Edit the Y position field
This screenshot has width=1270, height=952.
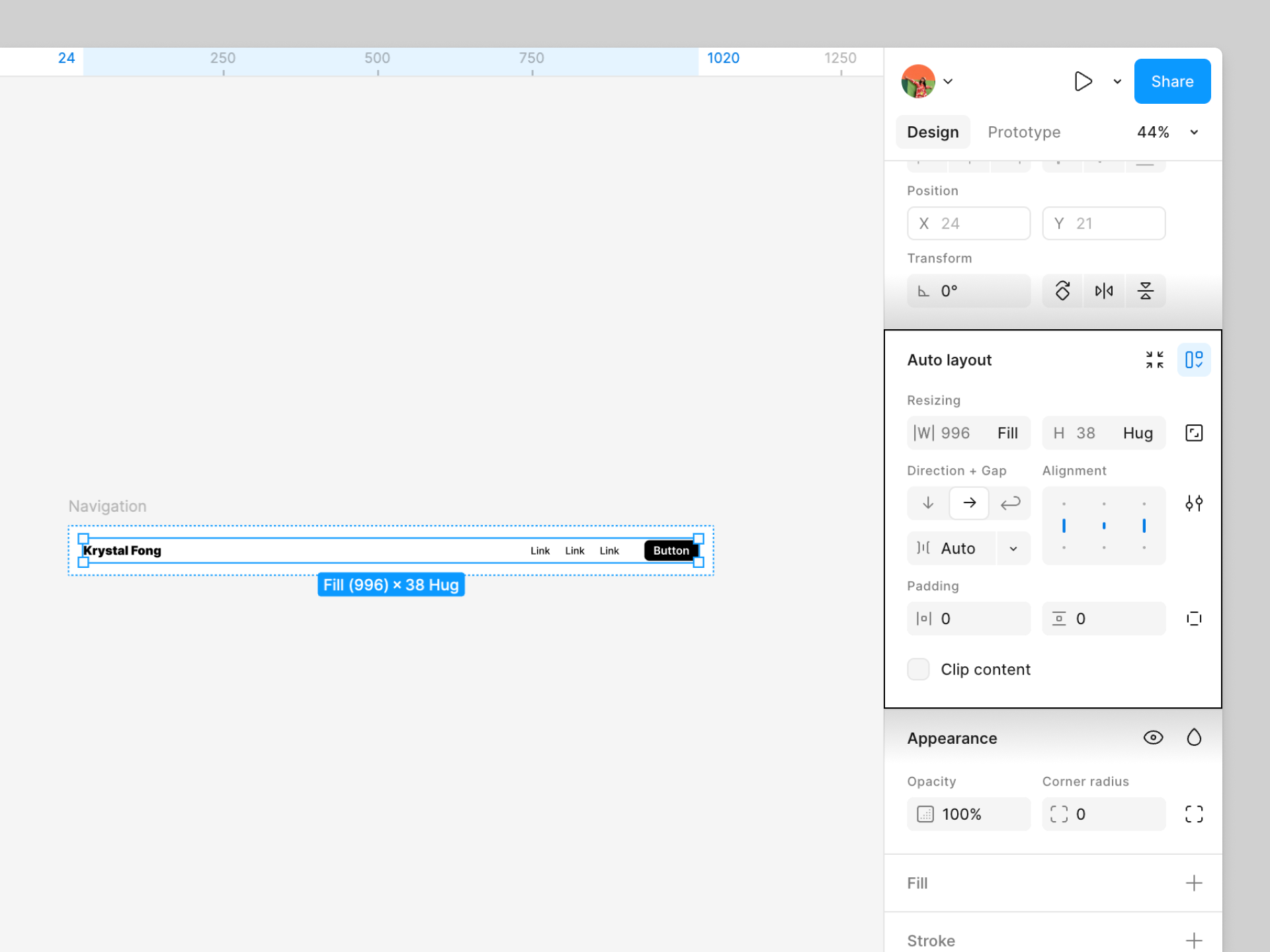click(x=1103, y=223)
